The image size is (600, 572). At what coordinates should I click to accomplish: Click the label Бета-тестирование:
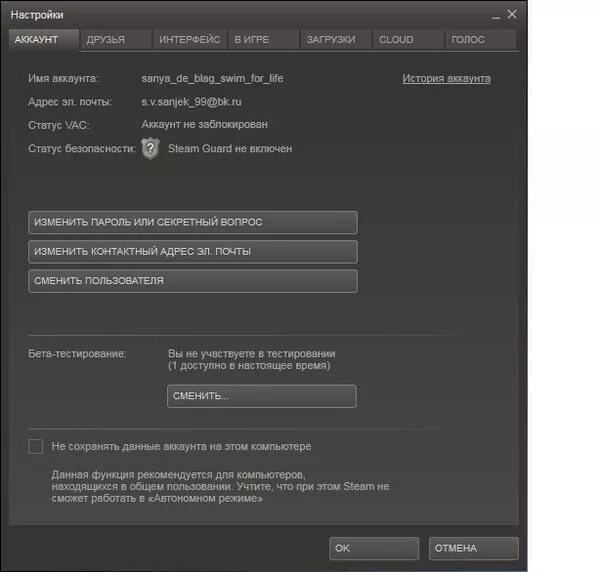point(77,354)
